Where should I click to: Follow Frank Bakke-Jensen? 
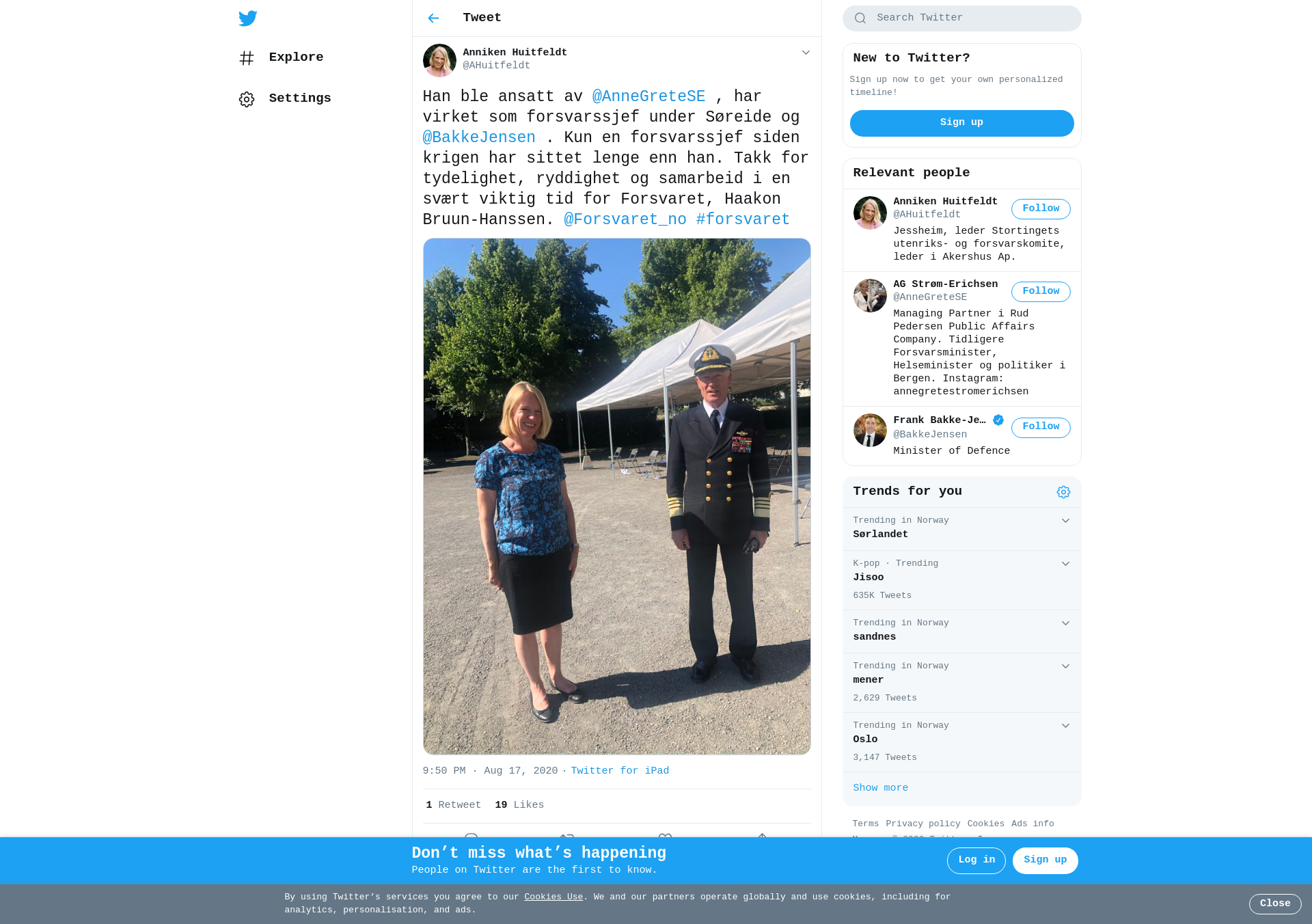click(x=1041, y=427)
